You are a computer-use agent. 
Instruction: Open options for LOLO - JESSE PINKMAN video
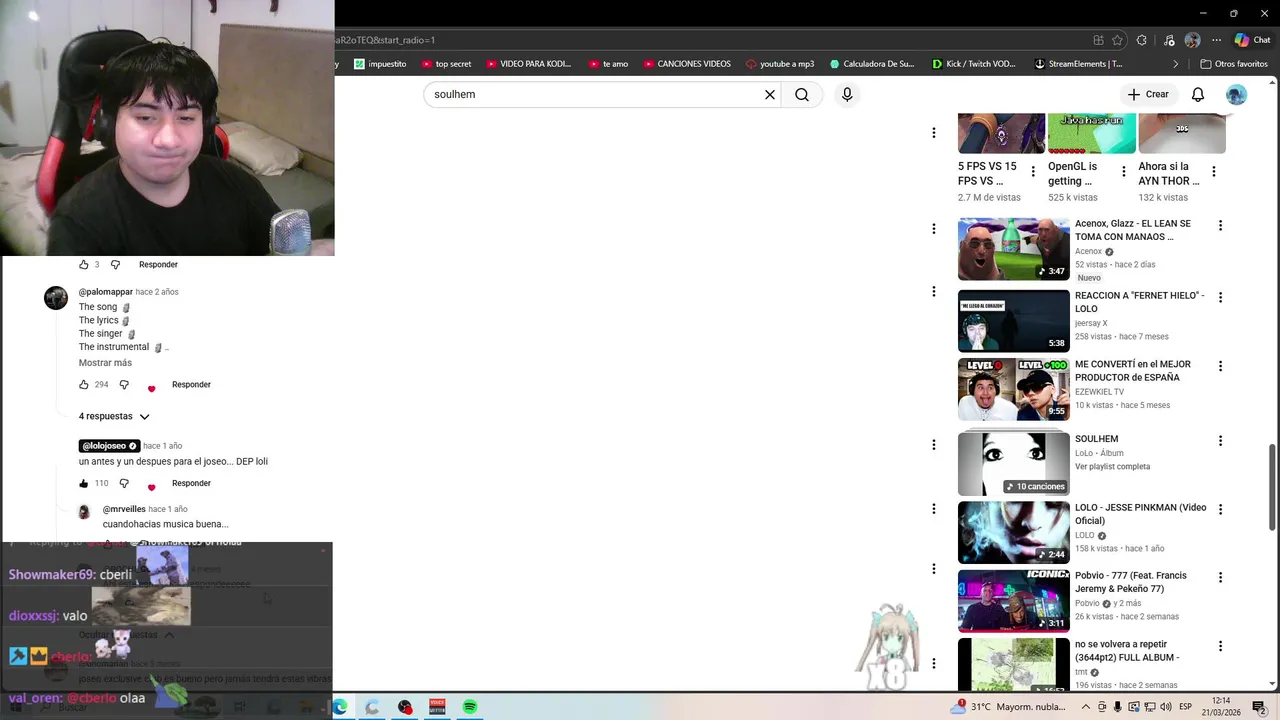[1220, 510]
